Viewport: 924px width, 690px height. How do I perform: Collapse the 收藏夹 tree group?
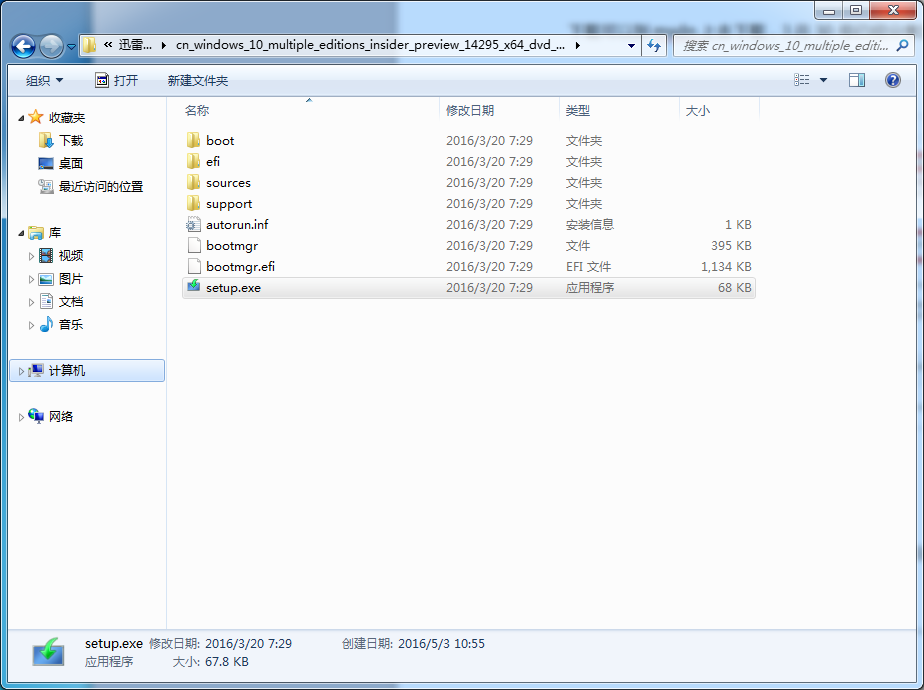[x=21, y=118]
